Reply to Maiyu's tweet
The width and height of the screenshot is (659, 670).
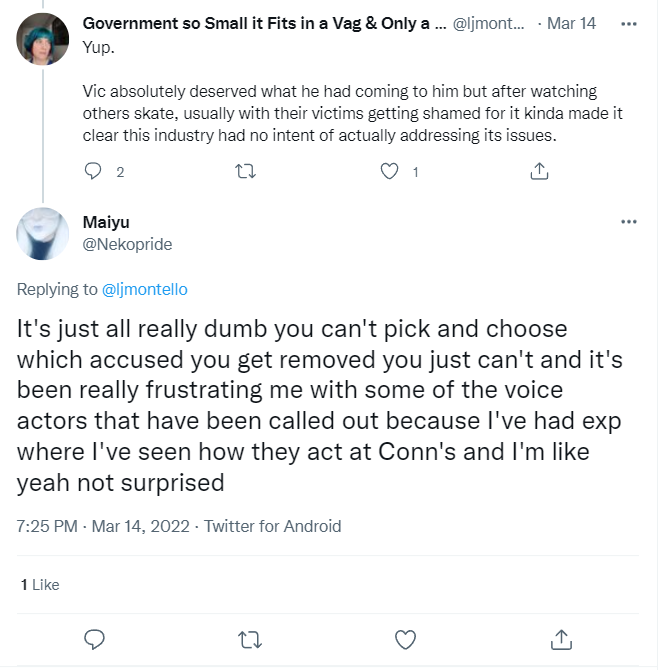click(94, 640)
